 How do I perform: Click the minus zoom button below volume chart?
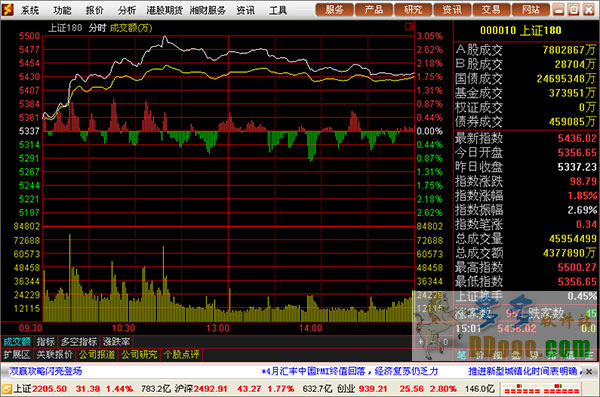433,341
